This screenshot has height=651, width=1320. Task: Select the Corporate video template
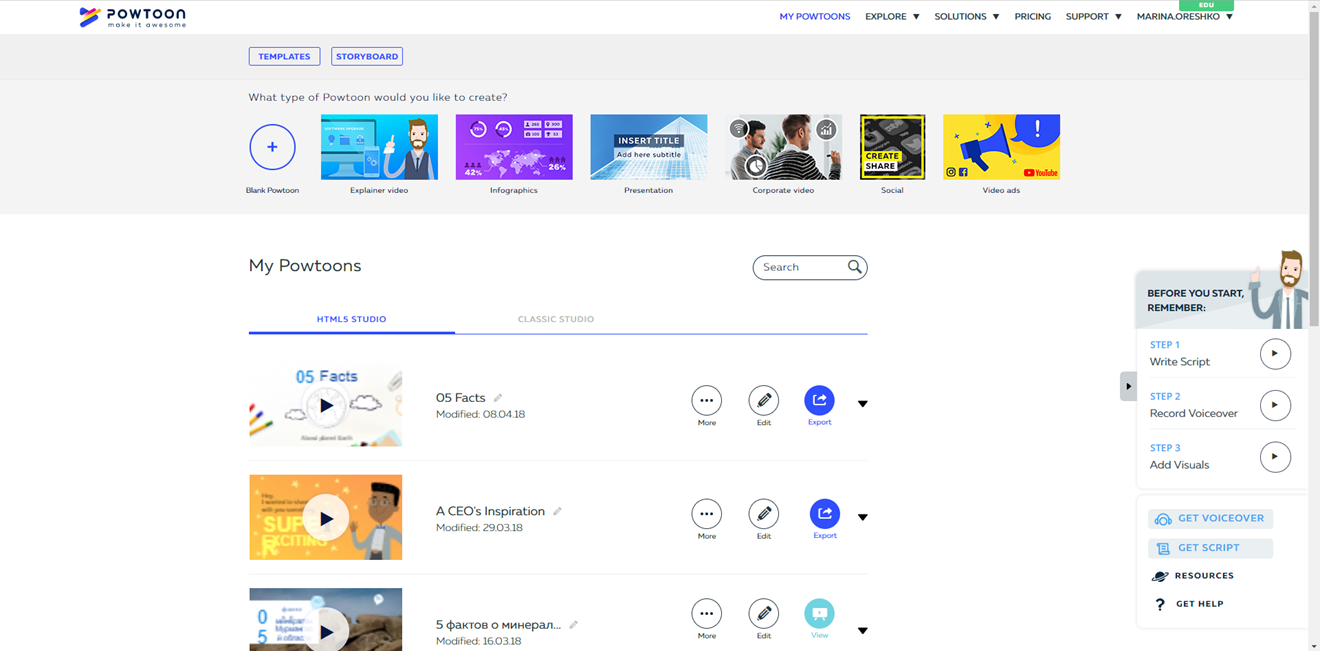point(783,147)
